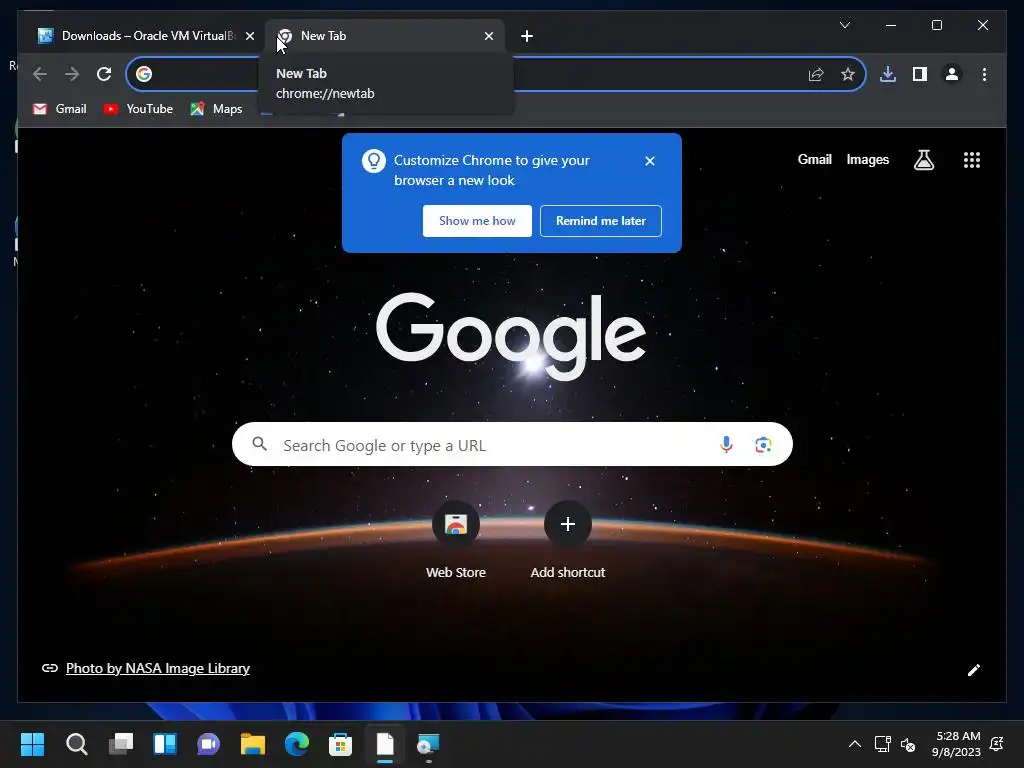Open the Google apps grid
Image resolution: width=1024 pixels, height=768 pixels.
coord(972,160)
